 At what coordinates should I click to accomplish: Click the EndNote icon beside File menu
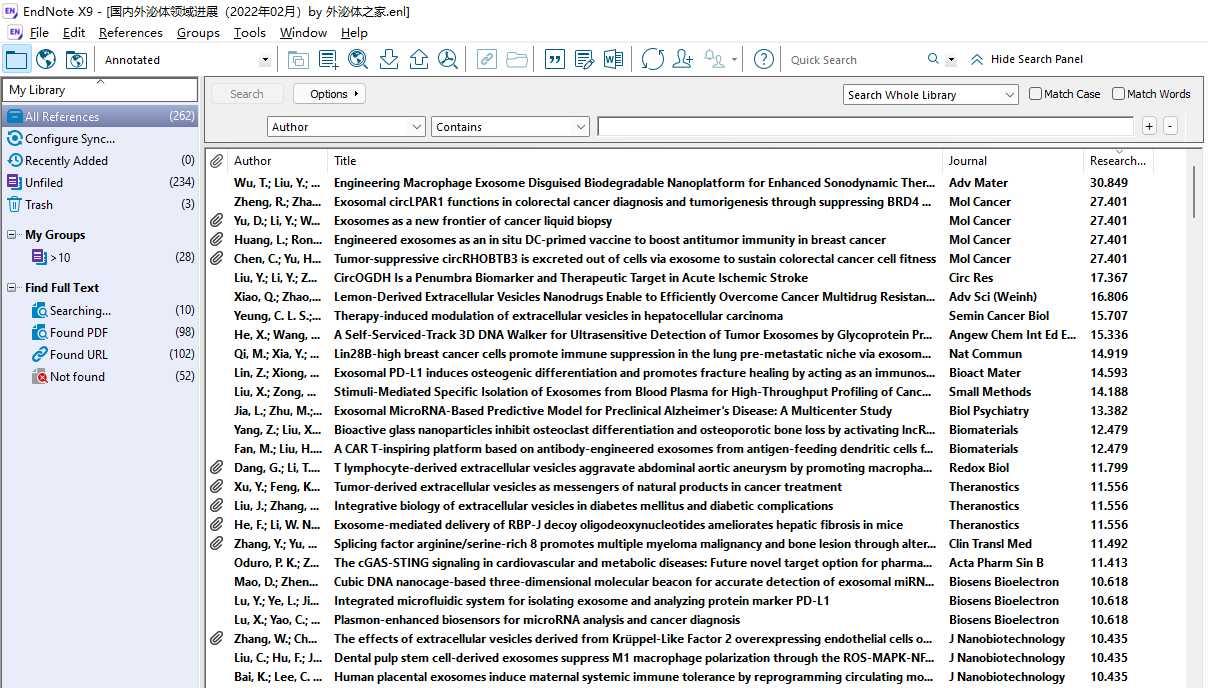(14, 33)
